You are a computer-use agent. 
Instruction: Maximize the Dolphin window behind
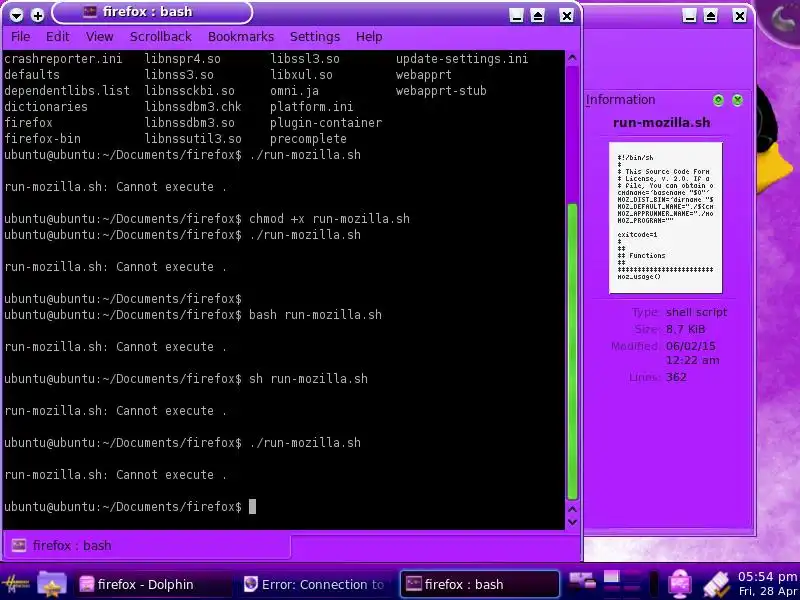click(711, 15)
